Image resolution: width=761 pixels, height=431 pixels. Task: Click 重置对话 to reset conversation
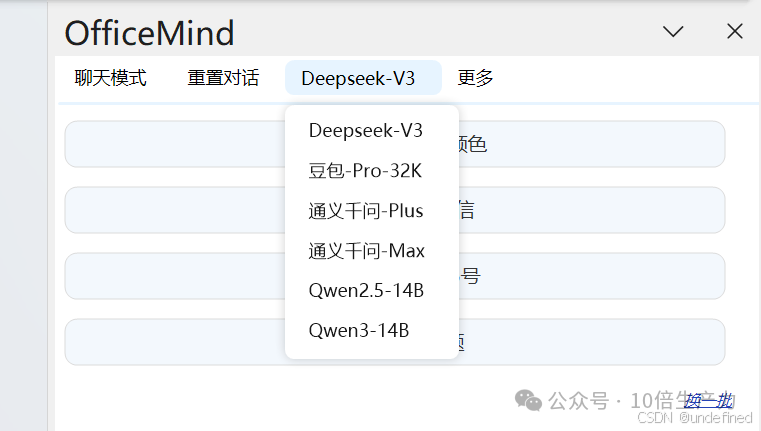[223, 78]
